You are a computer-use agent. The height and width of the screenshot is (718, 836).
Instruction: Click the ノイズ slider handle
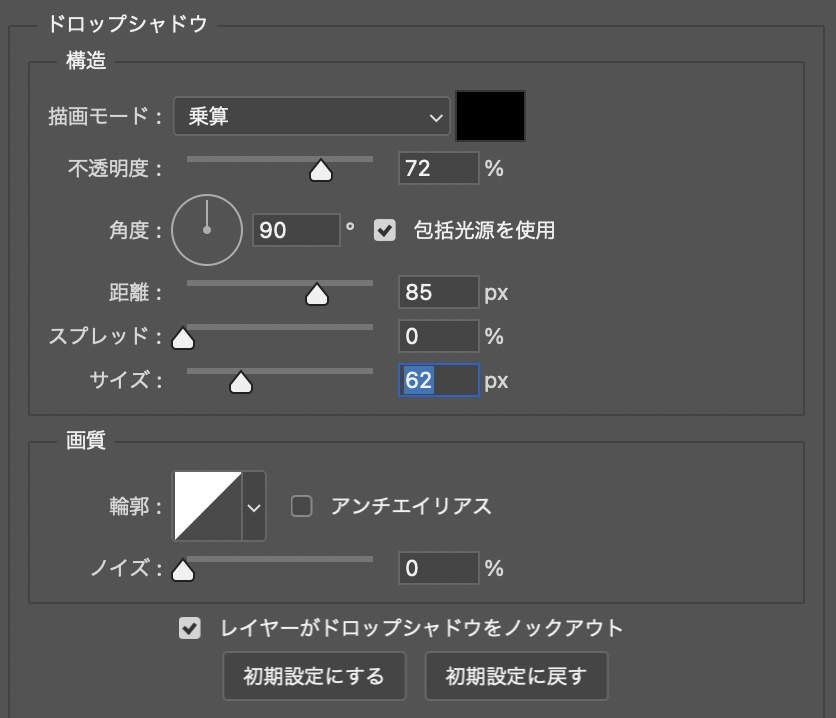tap(182, 571)
